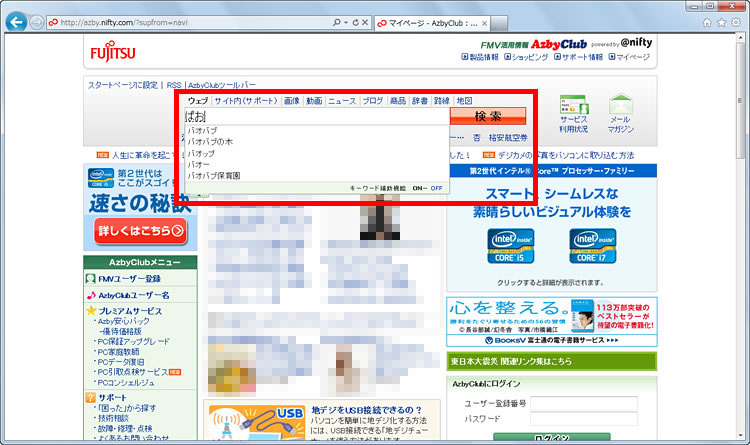Image resolution: width=750 pixels, height=445 pixels.
Task: Click the orange 検索 button
Action: pos(488,116)
